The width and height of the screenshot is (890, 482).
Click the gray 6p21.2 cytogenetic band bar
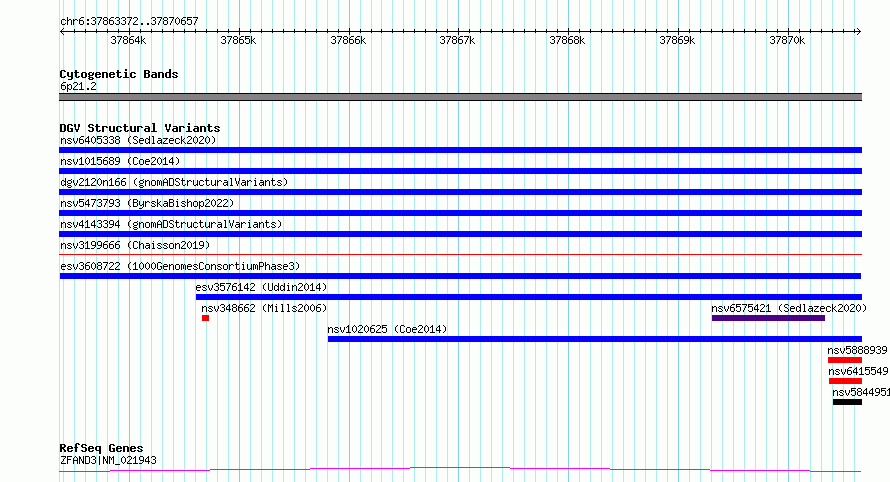460,97
